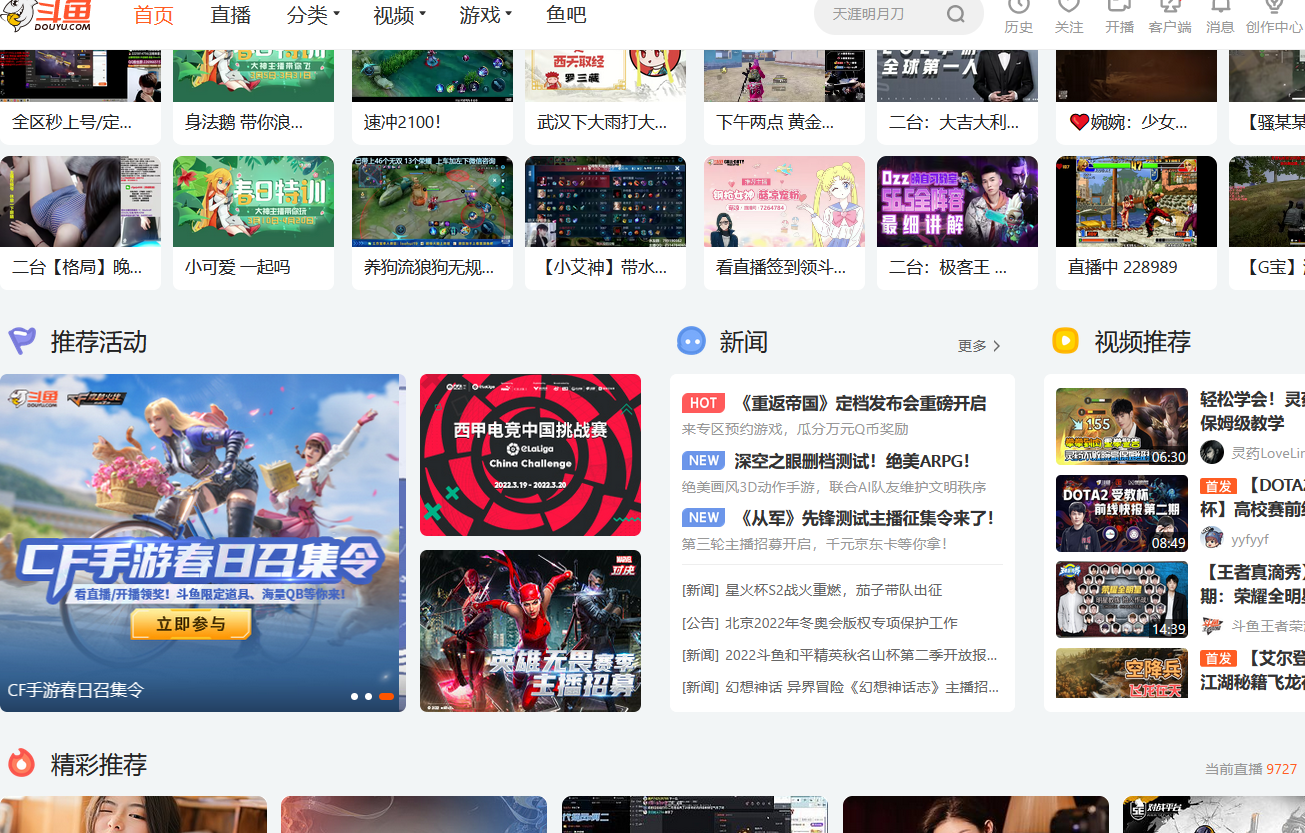The height and width of the screenshot is (833, 1305).
Task: Play video with 06:30 duration
Action: pyautogui.click(x=1122, y=426)
